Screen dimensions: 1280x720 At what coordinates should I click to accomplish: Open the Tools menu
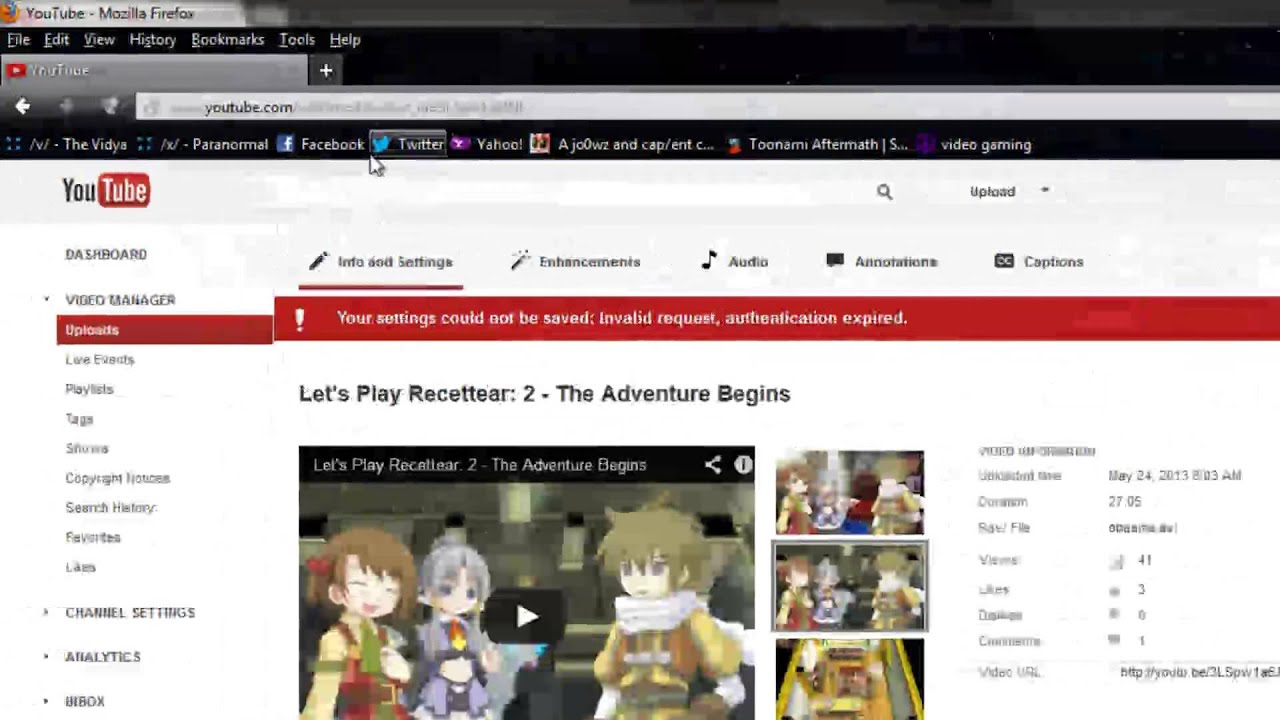tap(297, 40)
